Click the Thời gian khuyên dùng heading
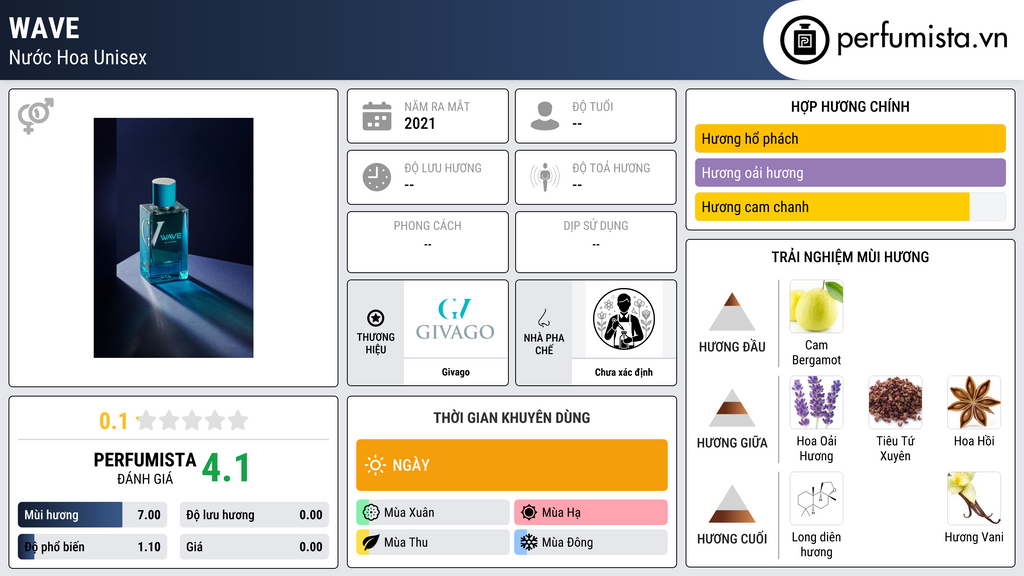Image resolution: width=1024 pixels, height=576 pixels. (x=512, y=418)
